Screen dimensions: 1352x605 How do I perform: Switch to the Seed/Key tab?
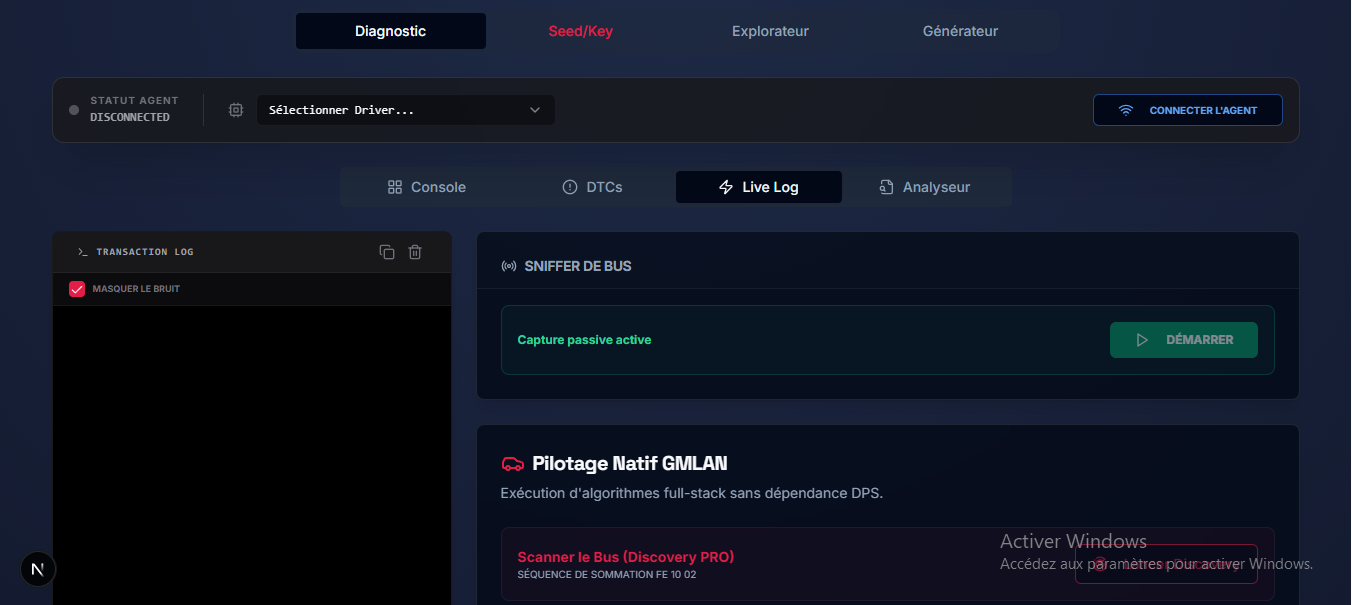[581, 31]
